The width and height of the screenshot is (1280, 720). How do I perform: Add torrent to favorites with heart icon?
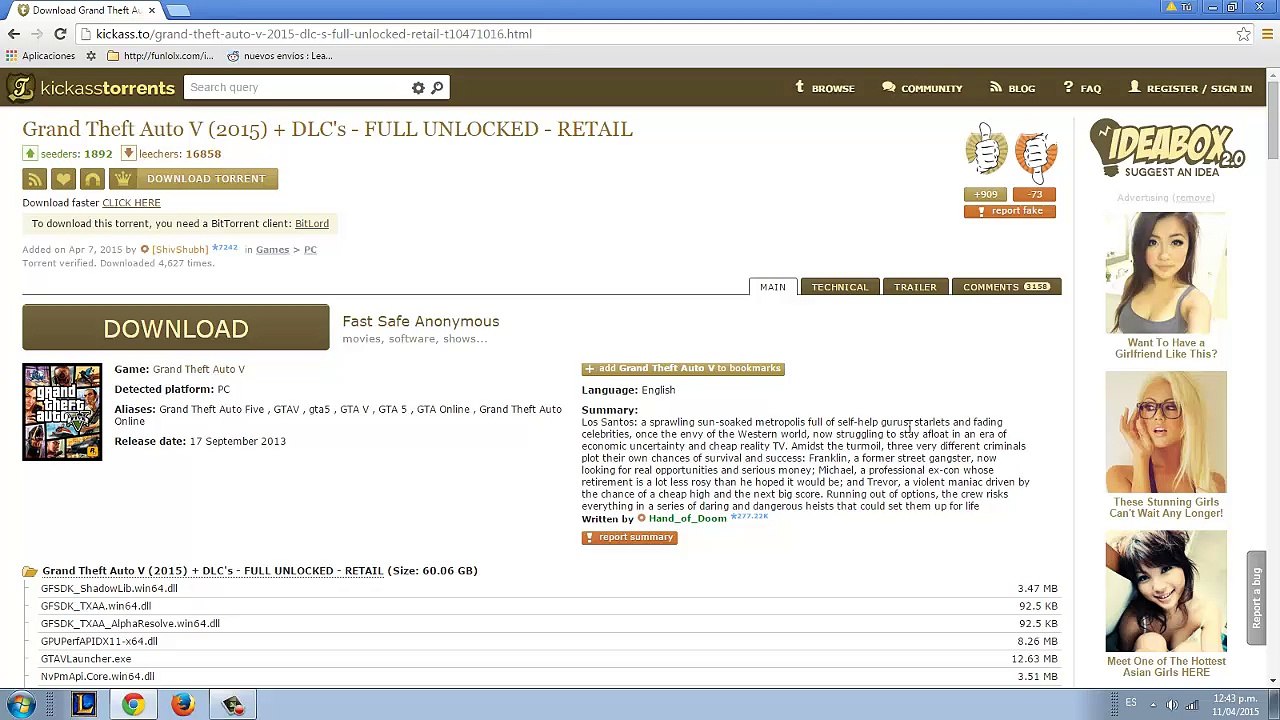tap(63, 179)
